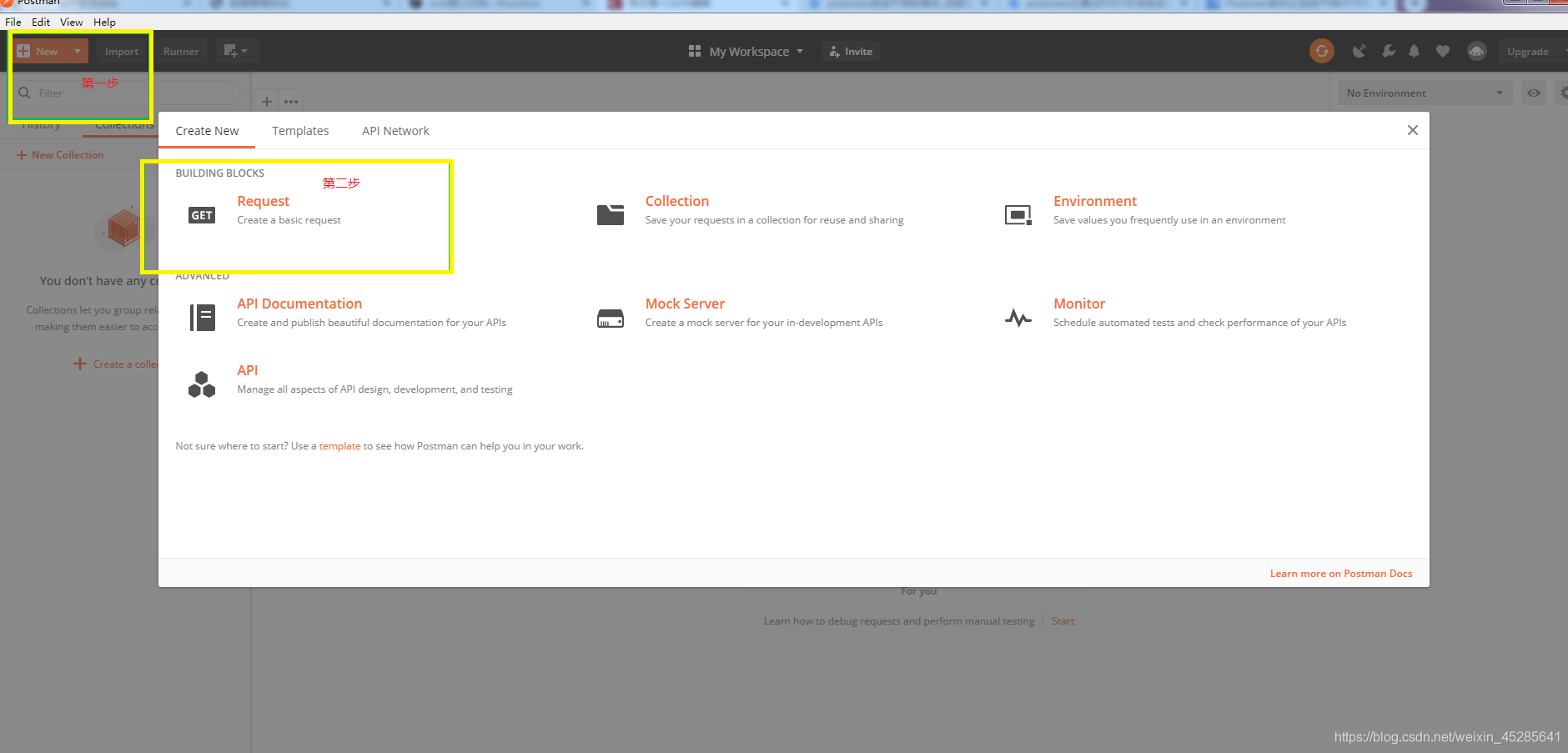This screenshot has width=1568, height=753.
Task: Click the environment quick look eye icon
Action: (1534, 93)
